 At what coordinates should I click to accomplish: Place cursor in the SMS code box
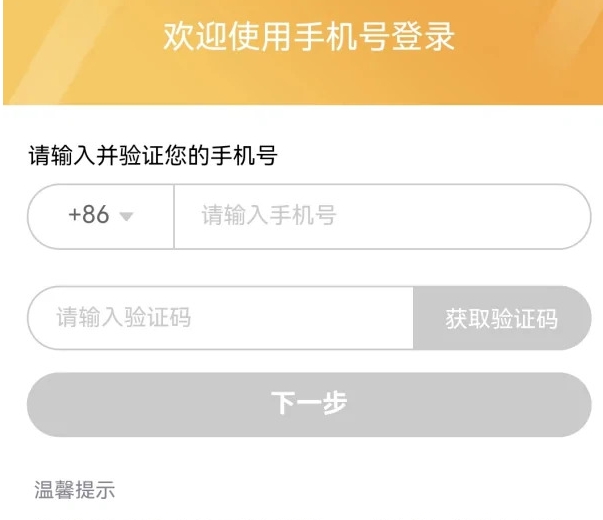pos(220,319)
